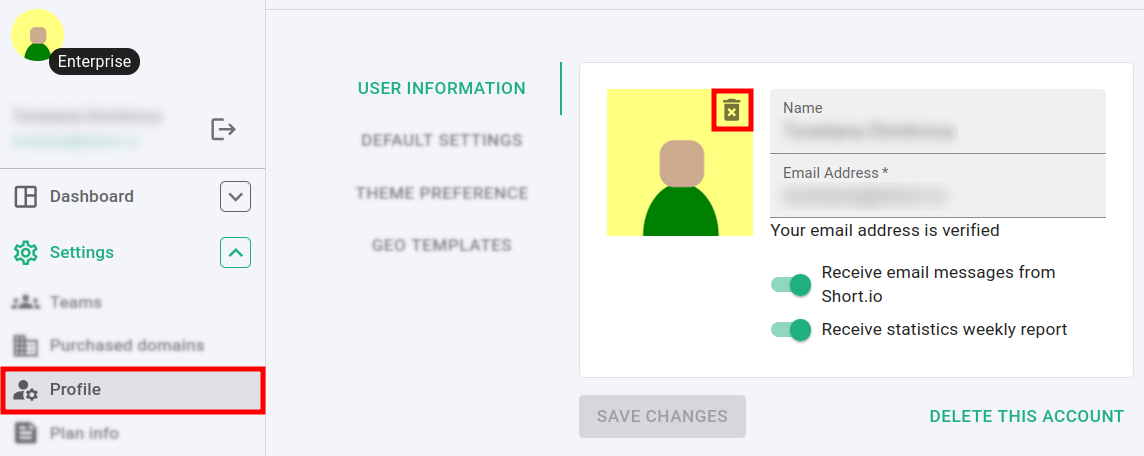Viewport: 1144px width, 456px height.
Task: Open the Default Settings tab
Action: [442, 140]
